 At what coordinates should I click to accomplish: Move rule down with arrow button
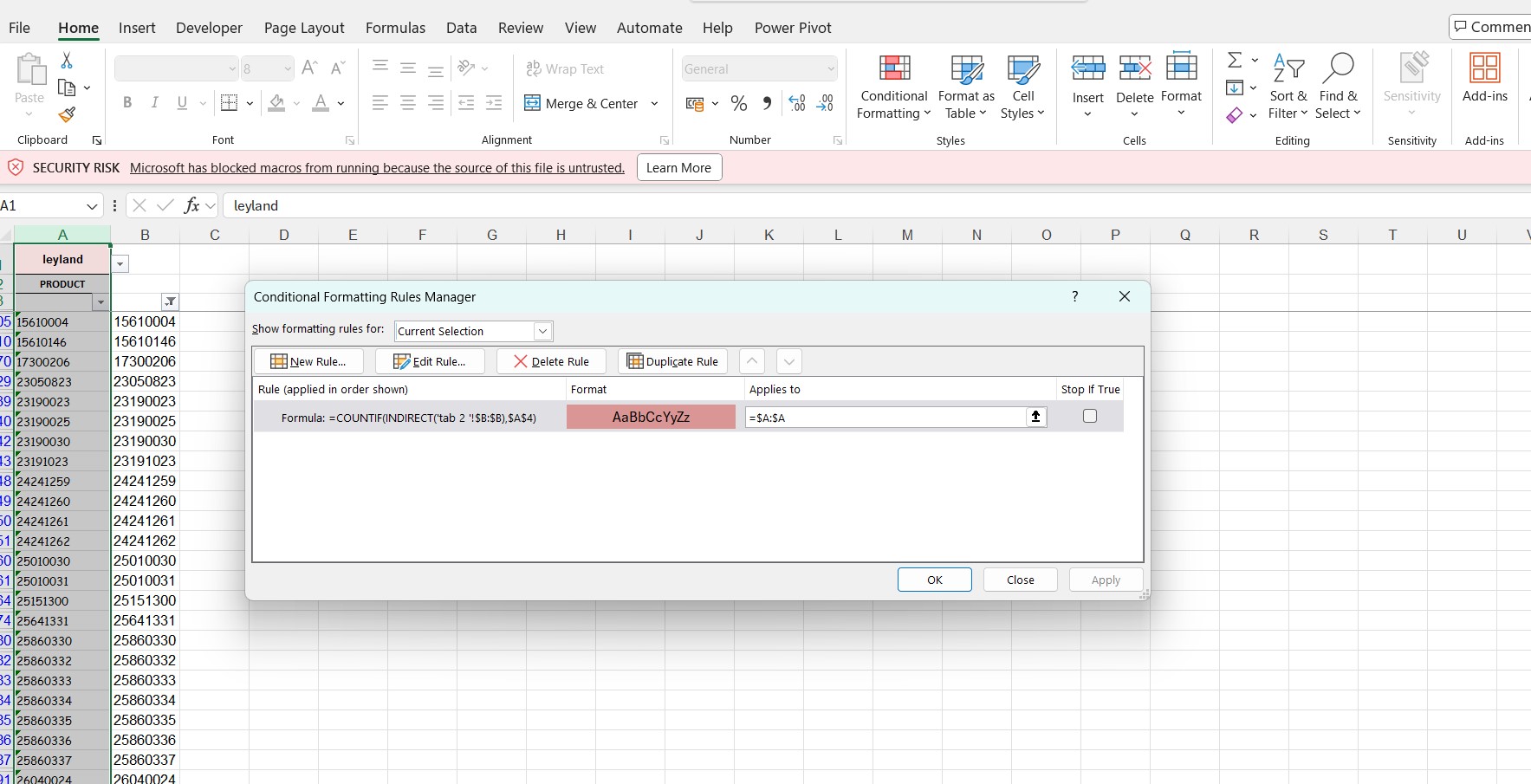[788, 361]
